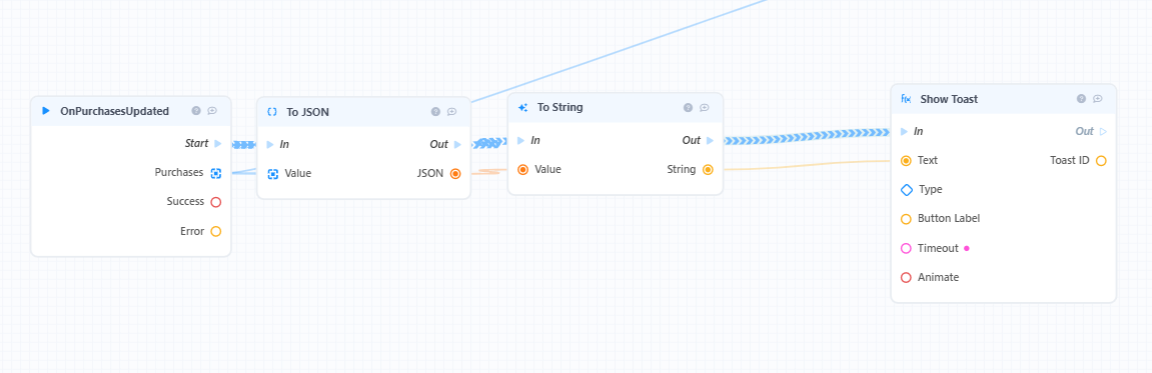This screenshot has width=1152, height=373.
Task: Click the Start execution arrow
Action: tap(217, 144)
